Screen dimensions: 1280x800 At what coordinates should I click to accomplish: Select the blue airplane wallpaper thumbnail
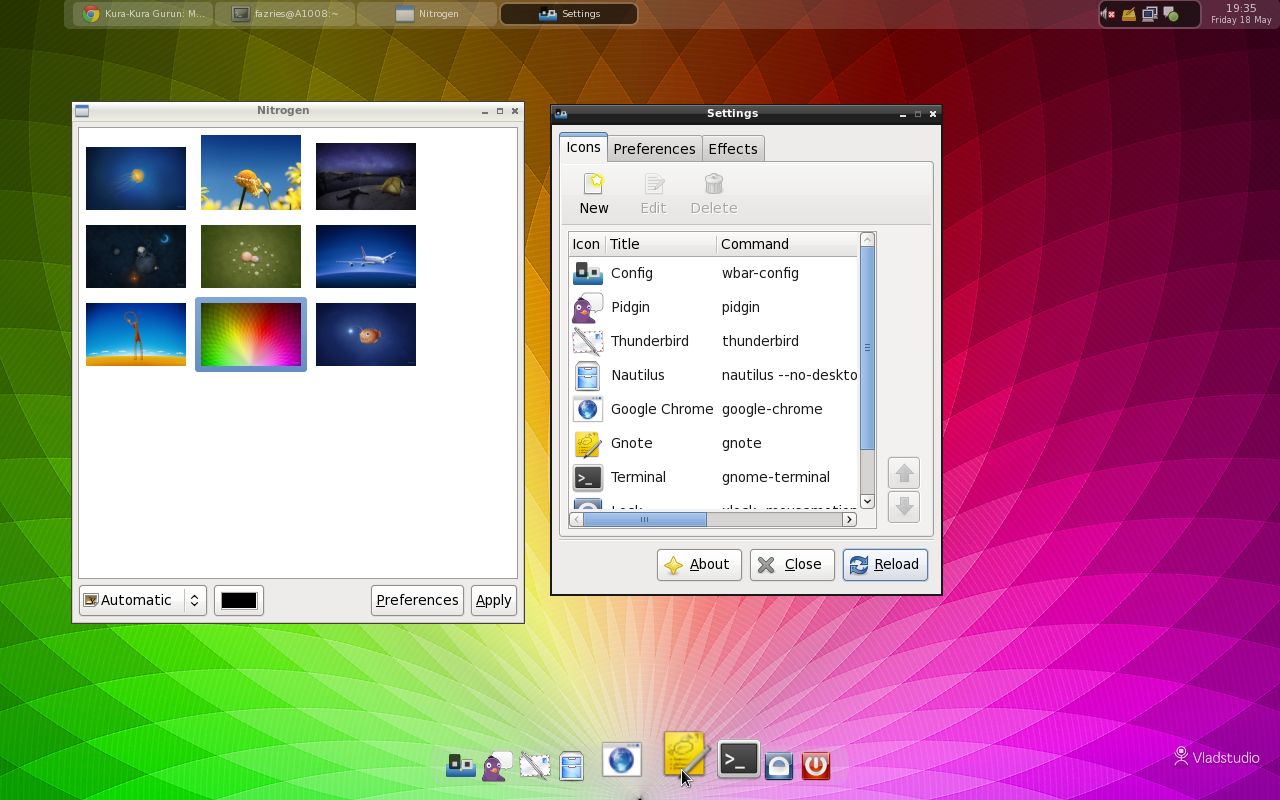[x=365, y=256]
